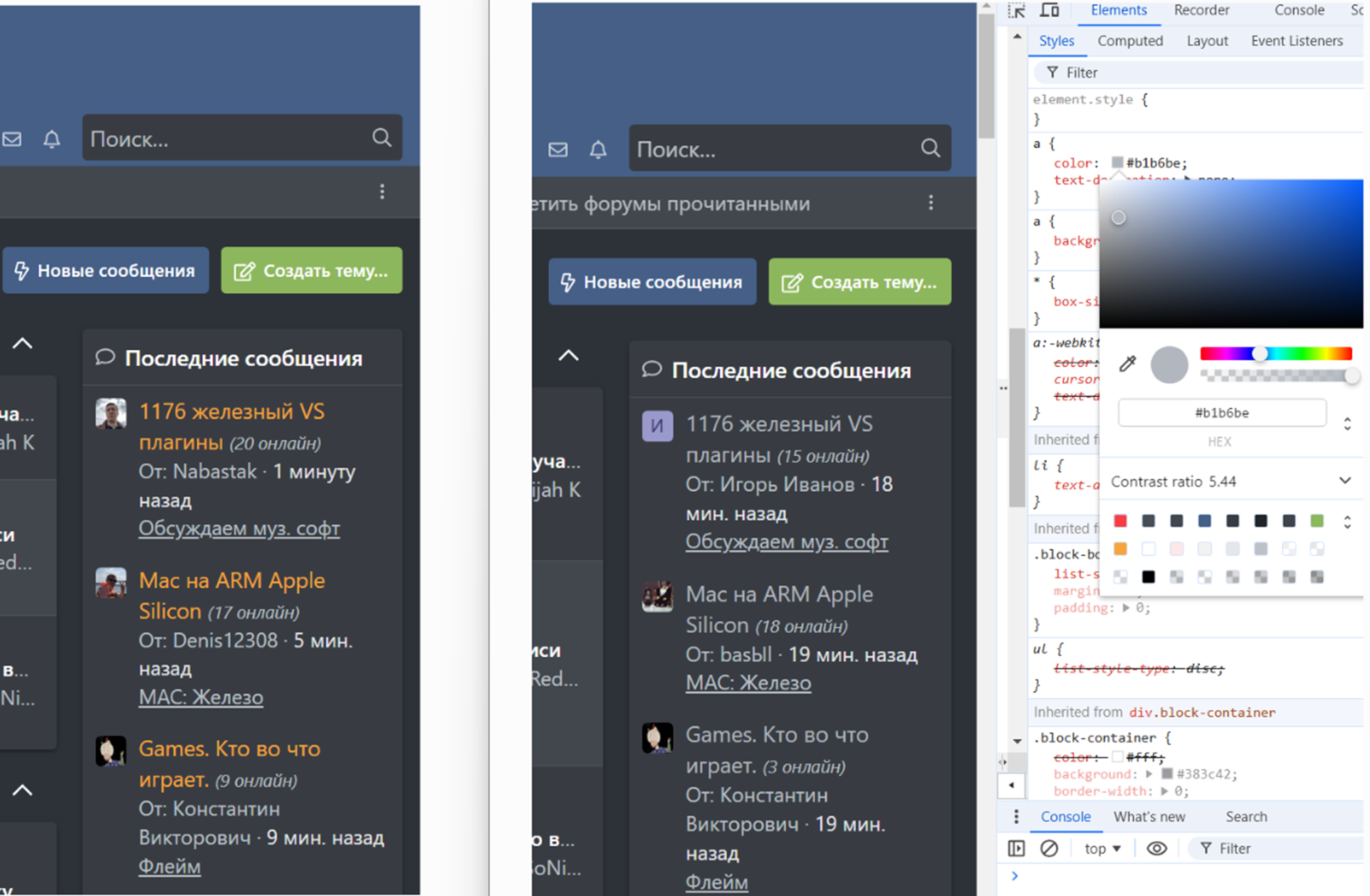Click the search magnifier in right forum

[930, 148]
